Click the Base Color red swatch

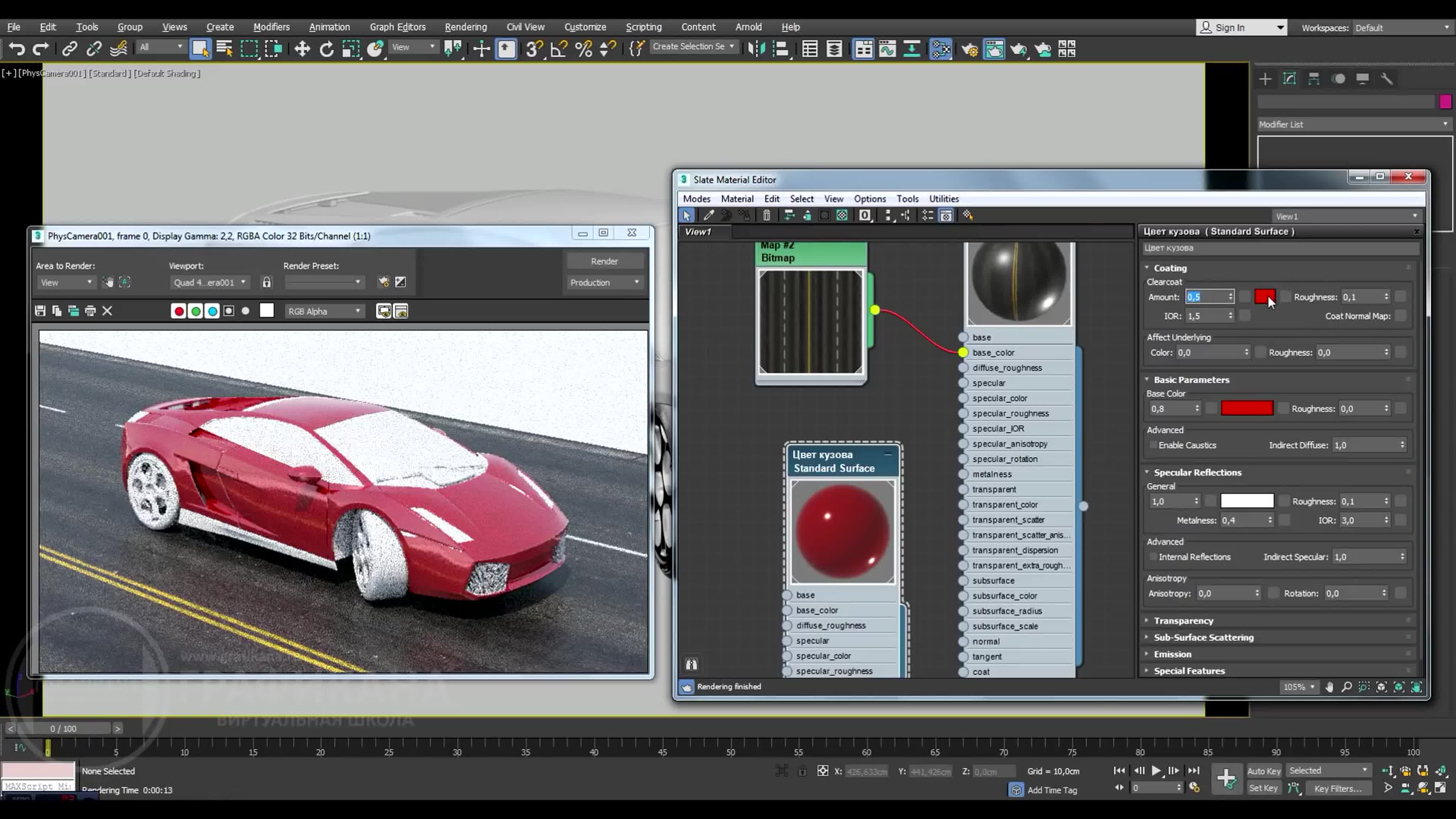[x=1247, y=408]
